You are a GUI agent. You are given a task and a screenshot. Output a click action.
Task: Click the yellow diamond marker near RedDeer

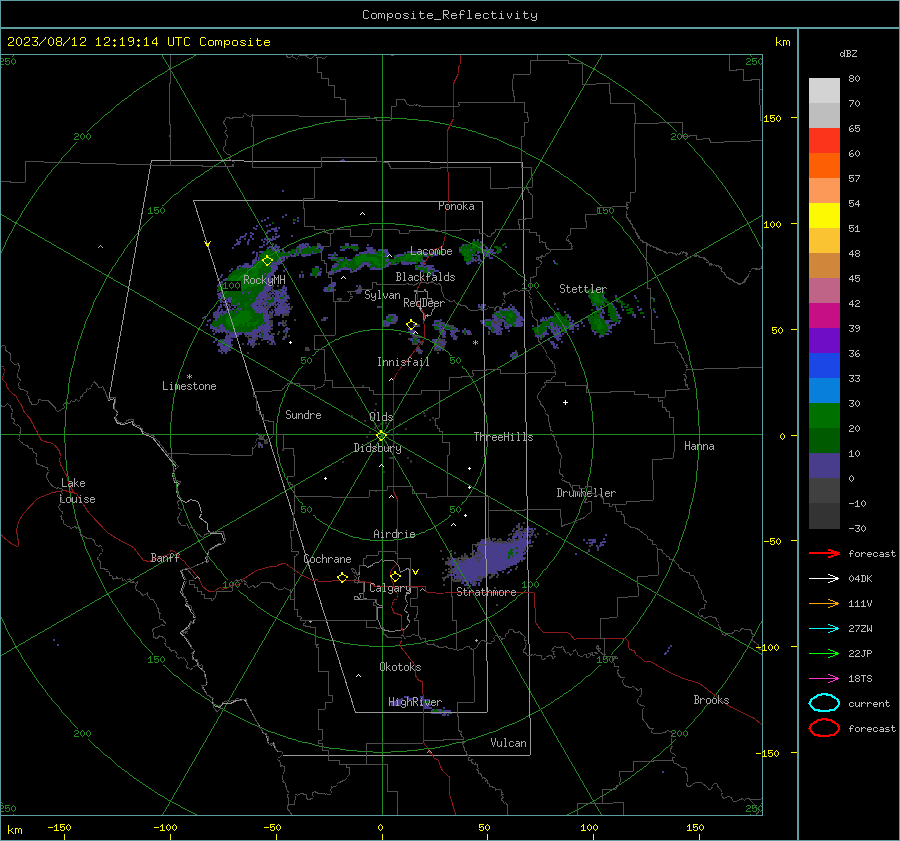(411, 325)
